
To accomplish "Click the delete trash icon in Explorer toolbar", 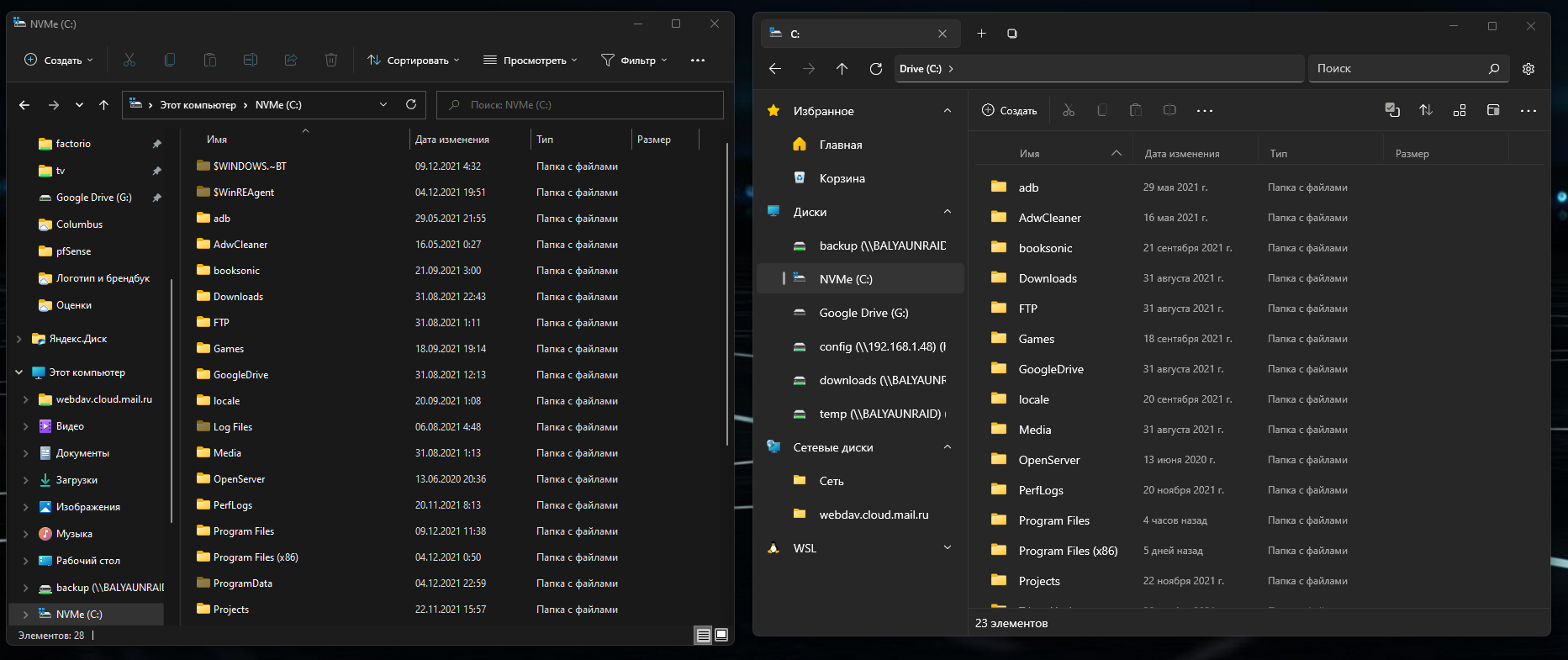I will pyautogui.click(x=331, y=60).
